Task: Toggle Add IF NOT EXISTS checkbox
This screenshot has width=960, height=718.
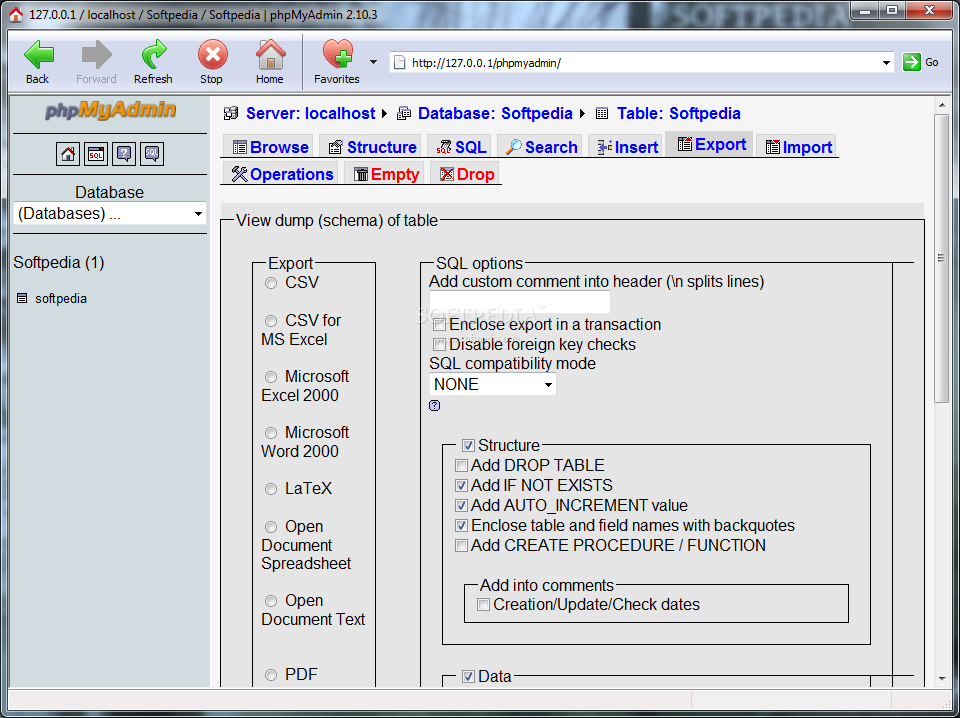Action: click(462, 486)
